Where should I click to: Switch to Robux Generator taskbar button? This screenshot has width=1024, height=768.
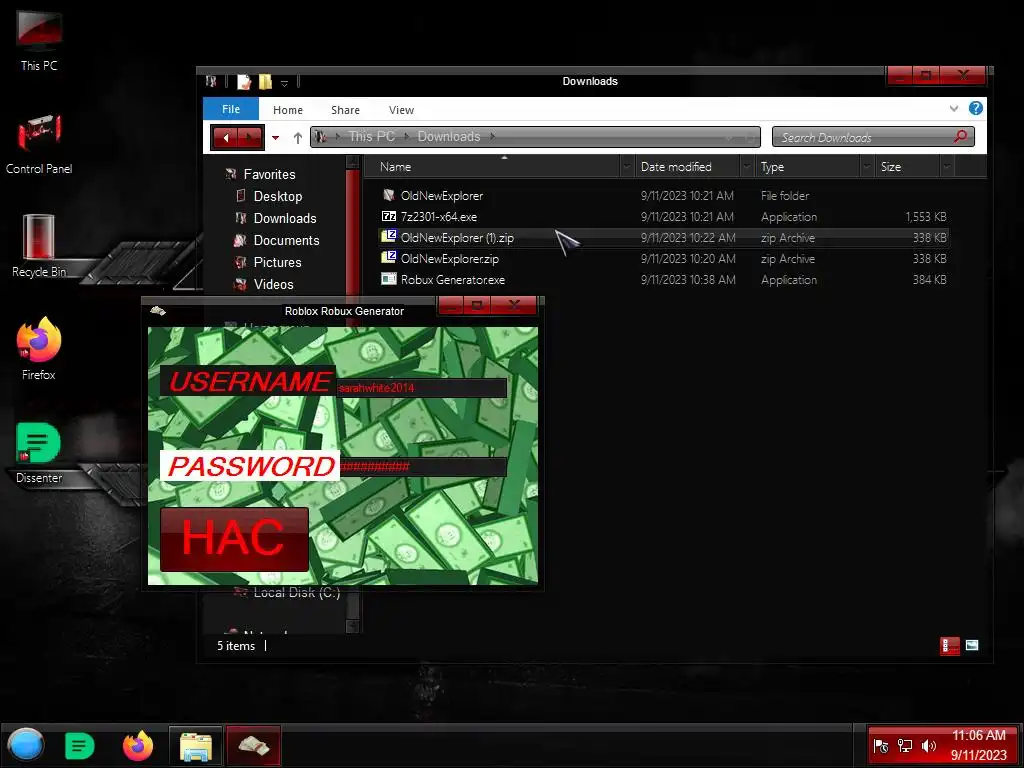coord(253,746)
